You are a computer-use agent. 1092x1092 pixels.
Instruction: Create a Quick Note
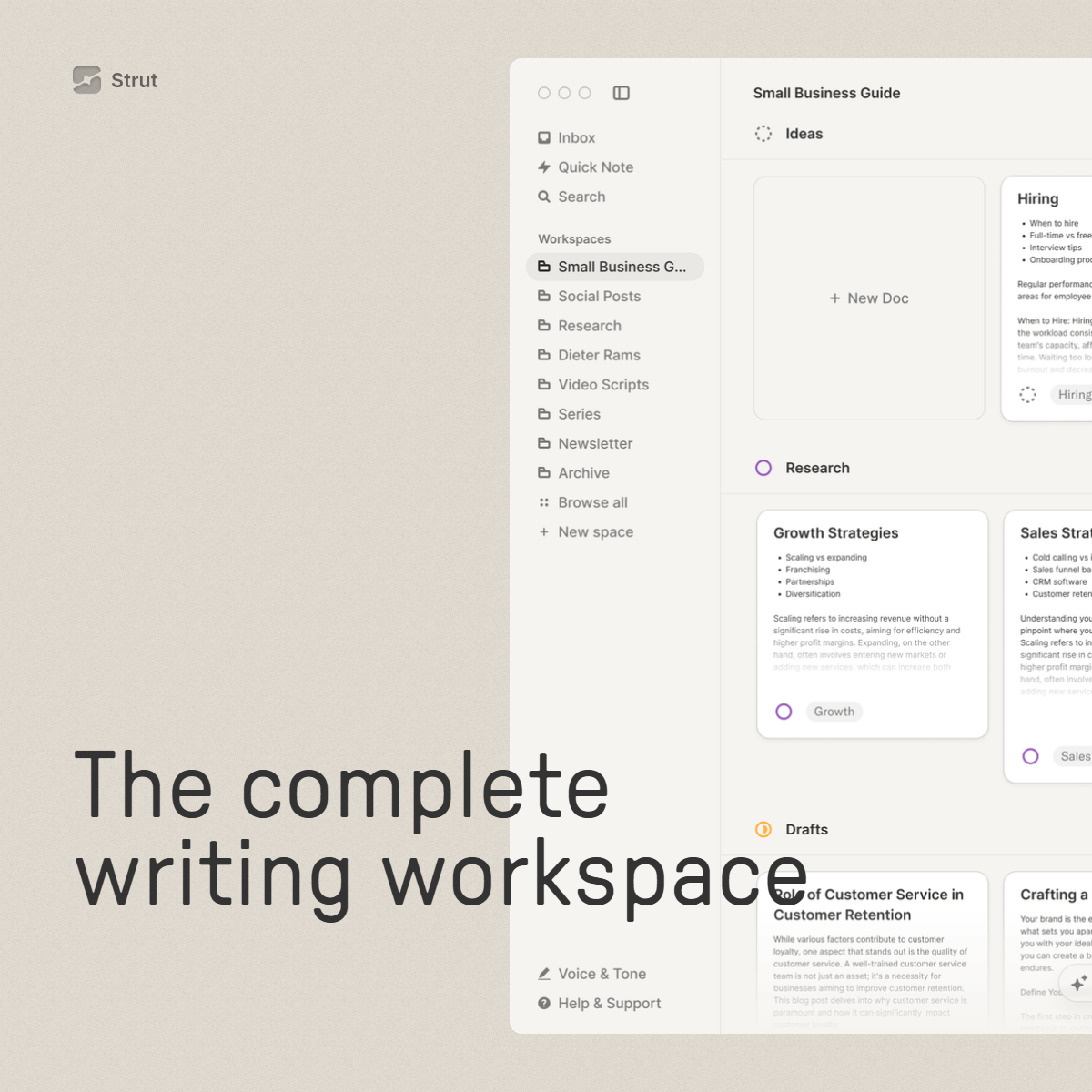(585, 167)
